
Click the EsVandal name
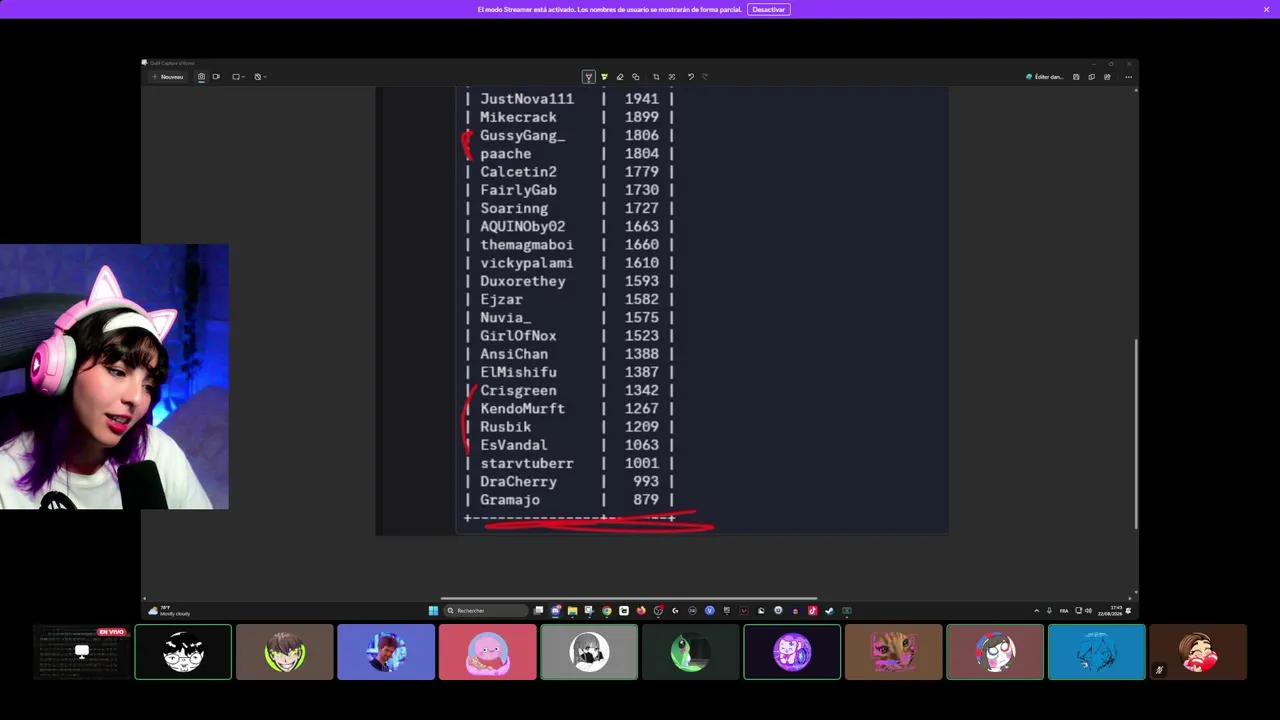tap(514, 445)
